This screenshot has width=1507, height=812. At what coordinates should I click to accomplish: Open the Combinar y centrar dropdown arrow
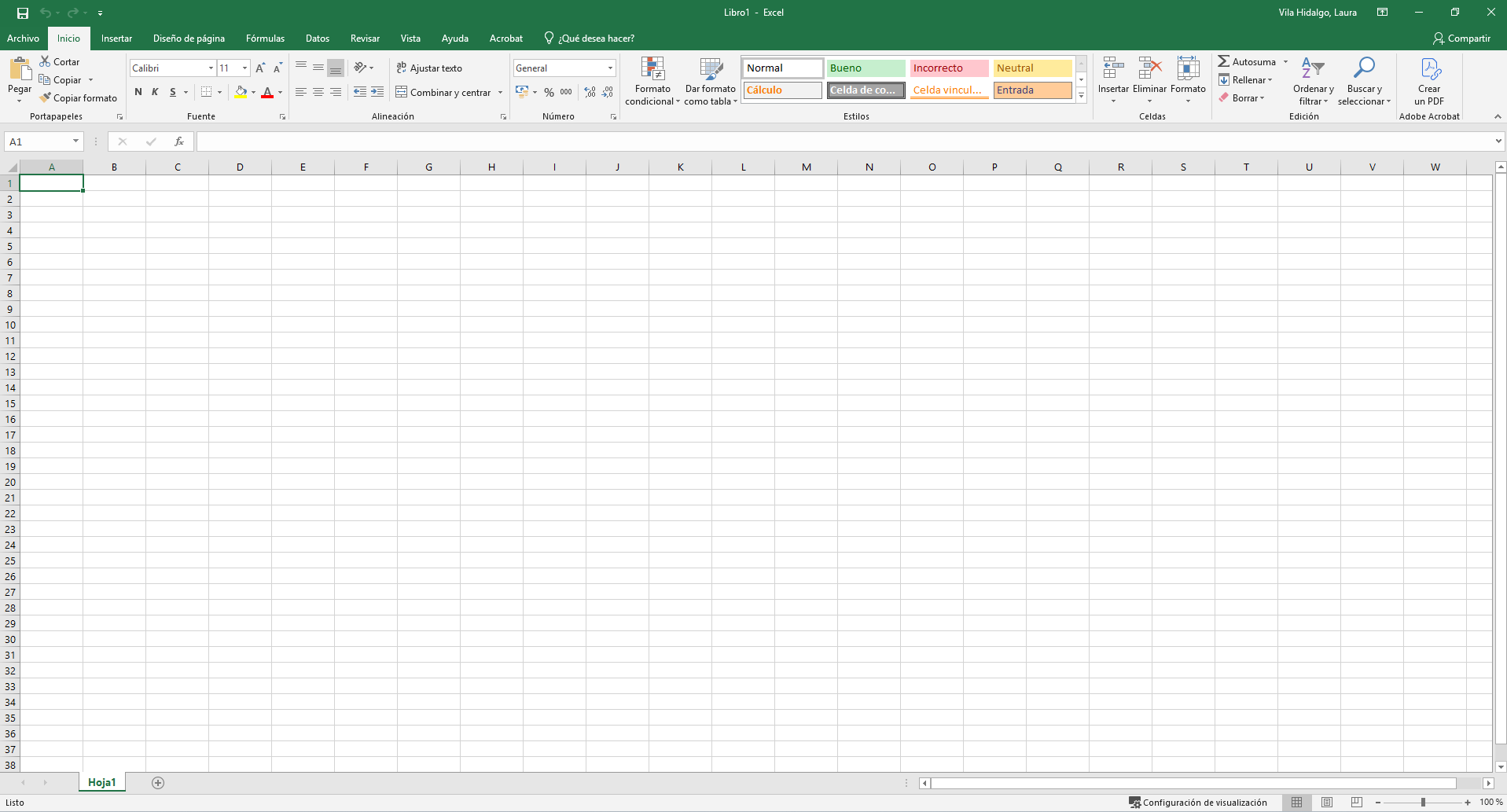click(500, 93)
